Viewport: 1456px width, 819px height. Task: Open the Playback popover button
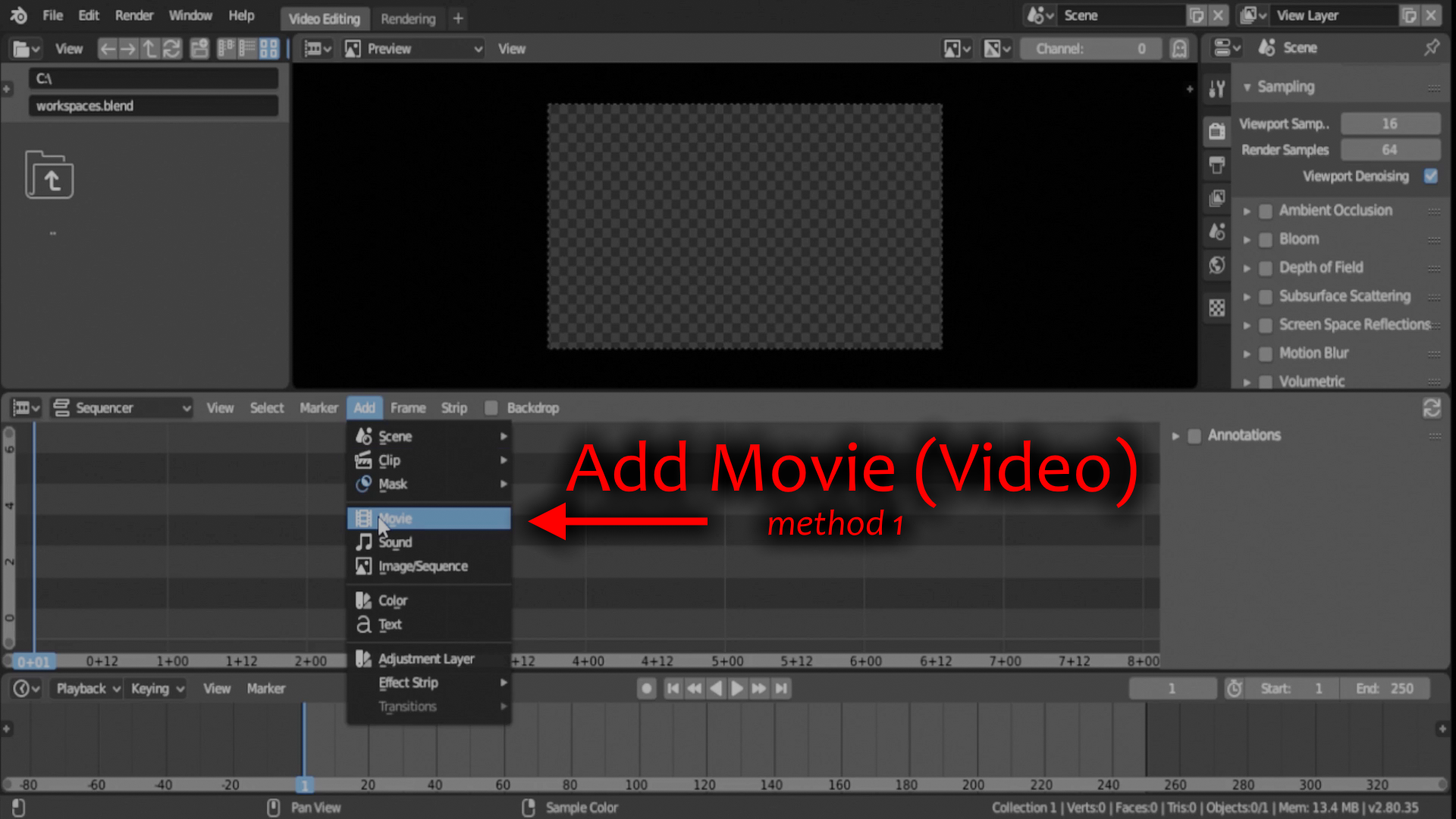point(88,689)
